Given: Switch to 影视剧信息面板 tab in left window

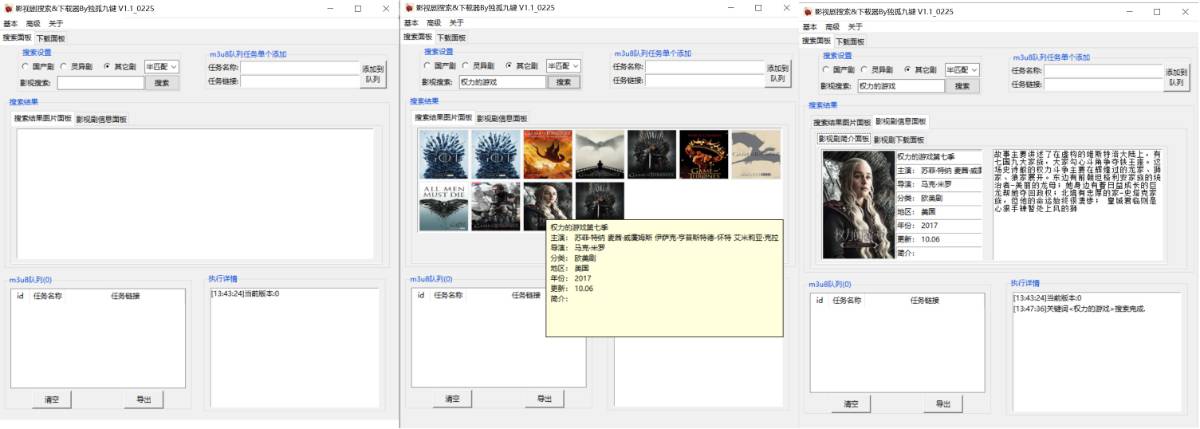Looking at the screenshot, I should 101,118.
